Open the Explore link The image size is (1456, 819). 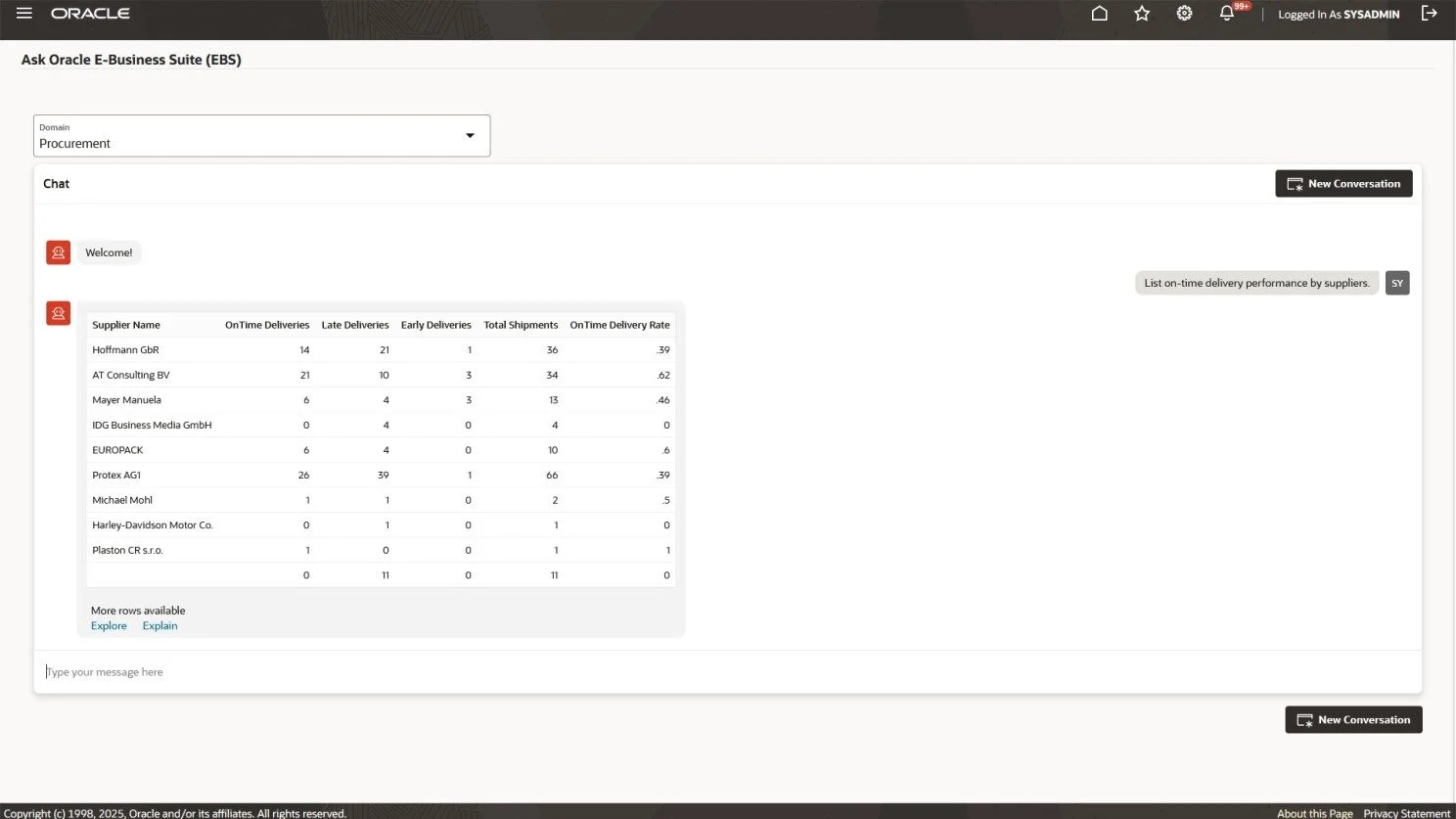(x=109, y=626)
